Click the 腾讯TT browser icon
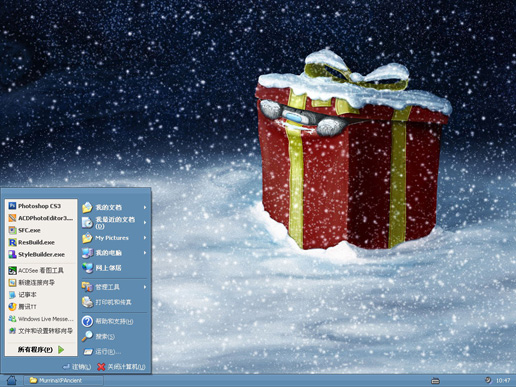The width and height of the screenshot is (516, 387). coord(12,307)
